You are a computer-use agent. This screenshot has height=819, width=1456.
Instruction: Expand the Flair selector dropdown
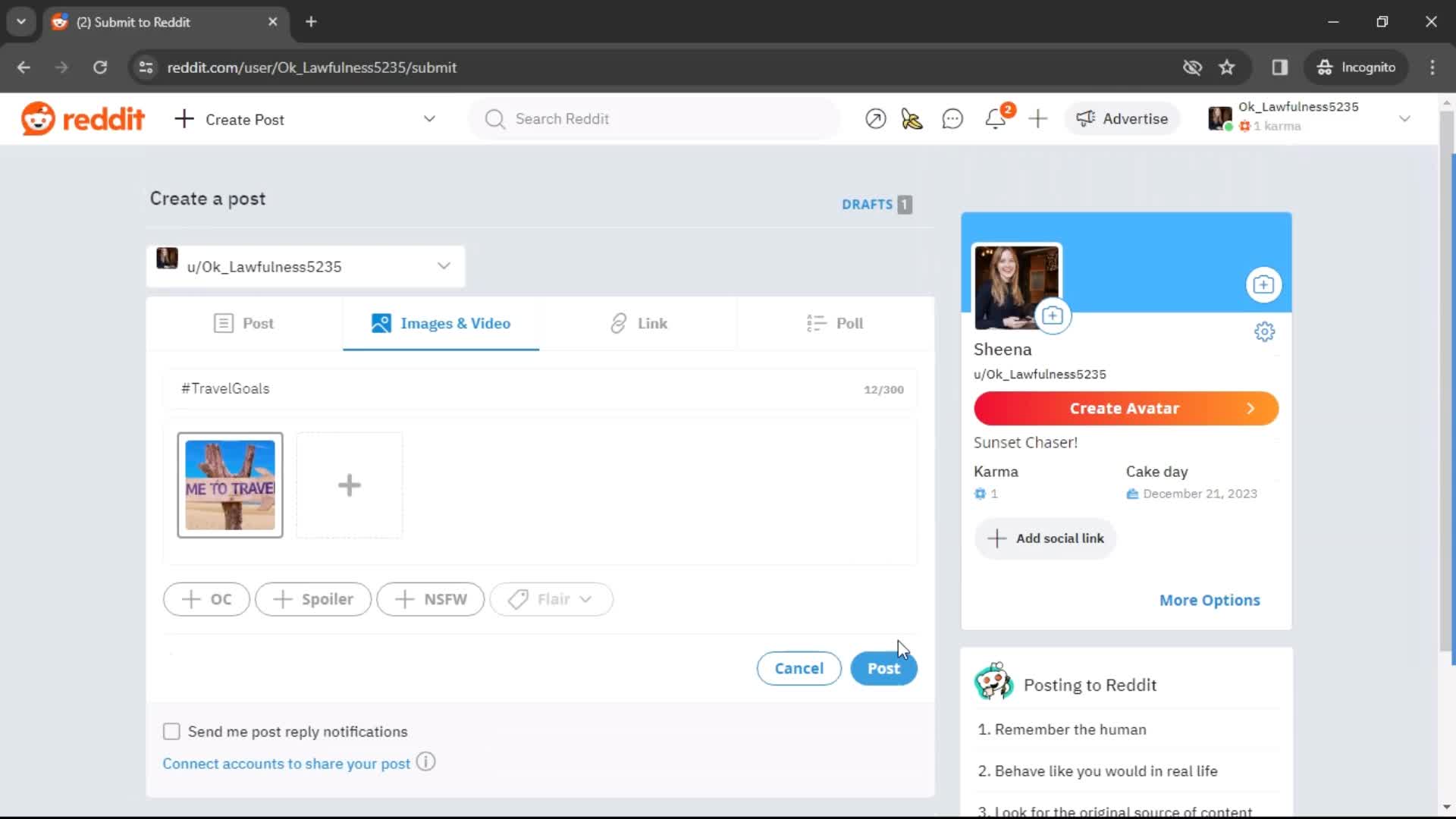[x=553, y=598]
